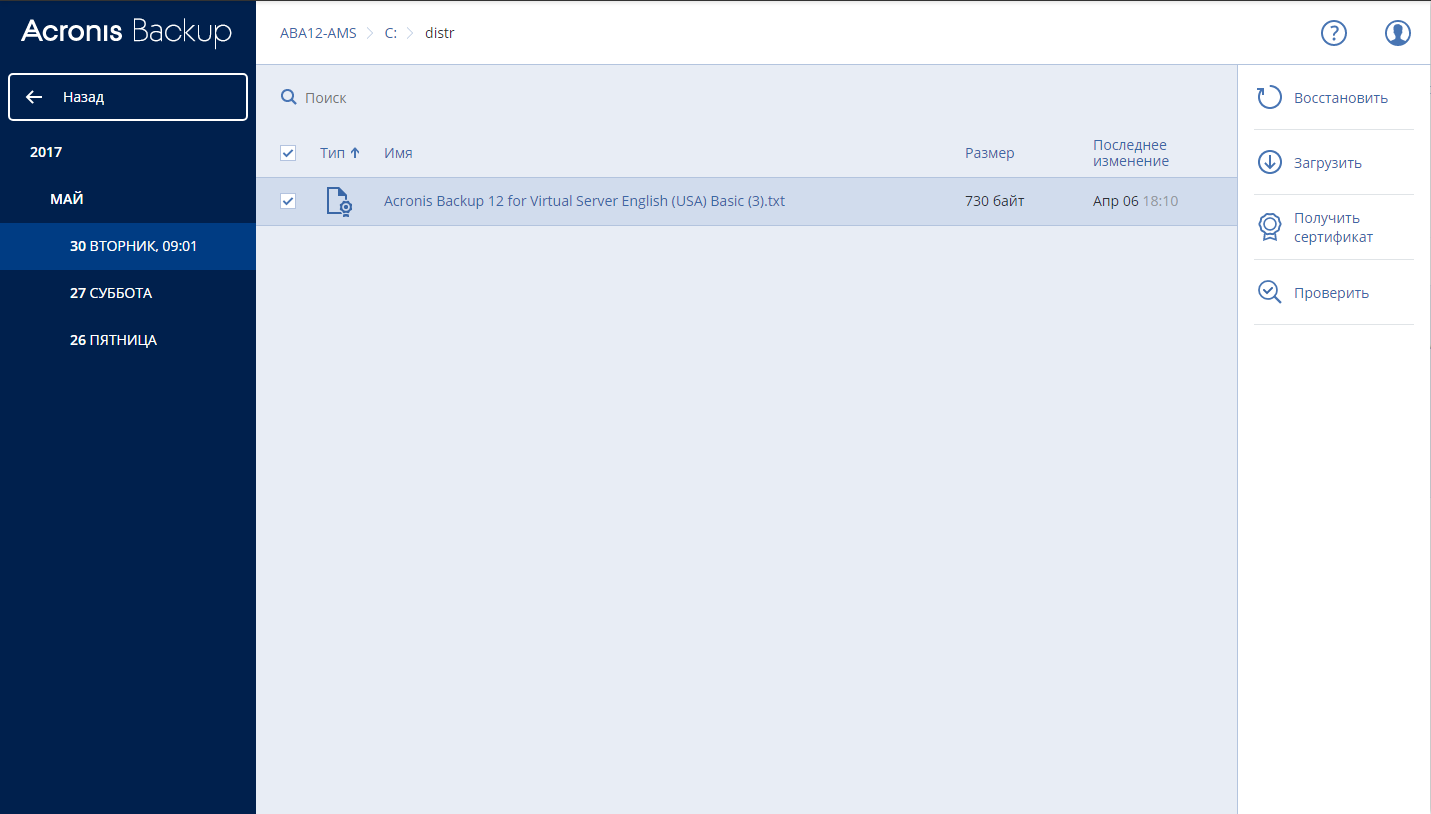Click the distr folder breadcrumb

(440, 33)
